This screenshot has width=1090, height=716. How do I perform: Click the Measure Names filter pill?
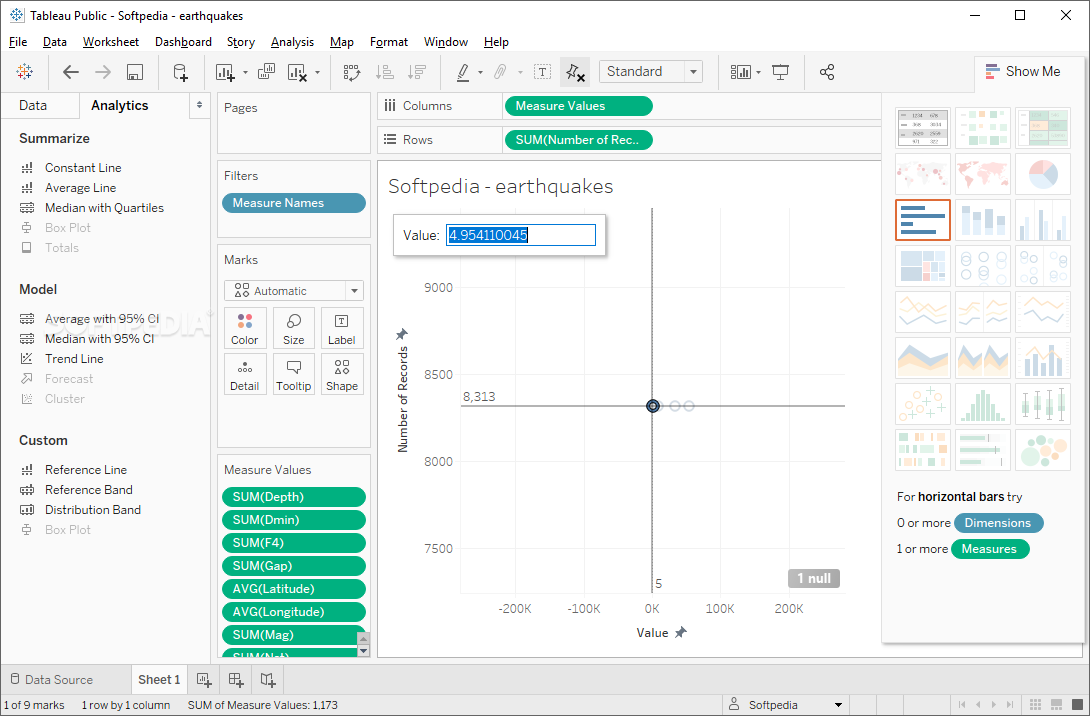pyautogui.click(x=293, y=203)
